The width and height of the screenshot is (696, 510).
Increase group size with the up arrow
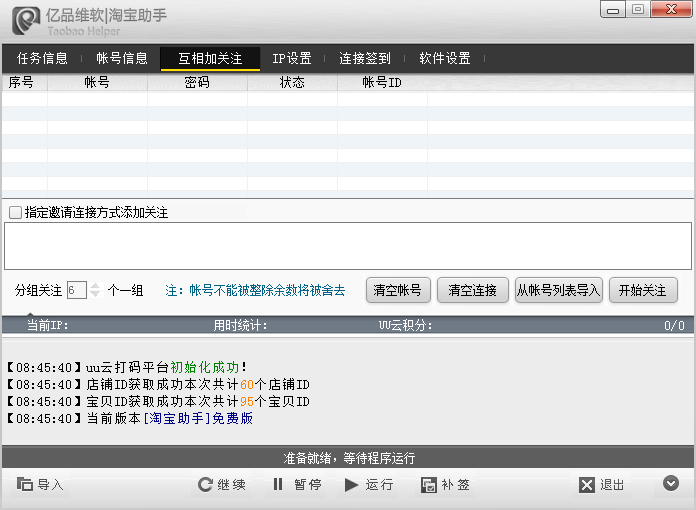95,286
